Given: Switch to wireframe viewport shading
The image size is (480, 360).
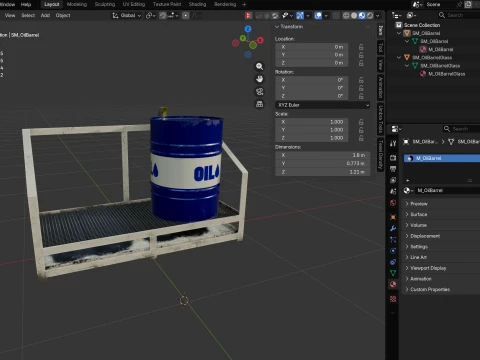Looking at the screenshot, I should 346,15.
